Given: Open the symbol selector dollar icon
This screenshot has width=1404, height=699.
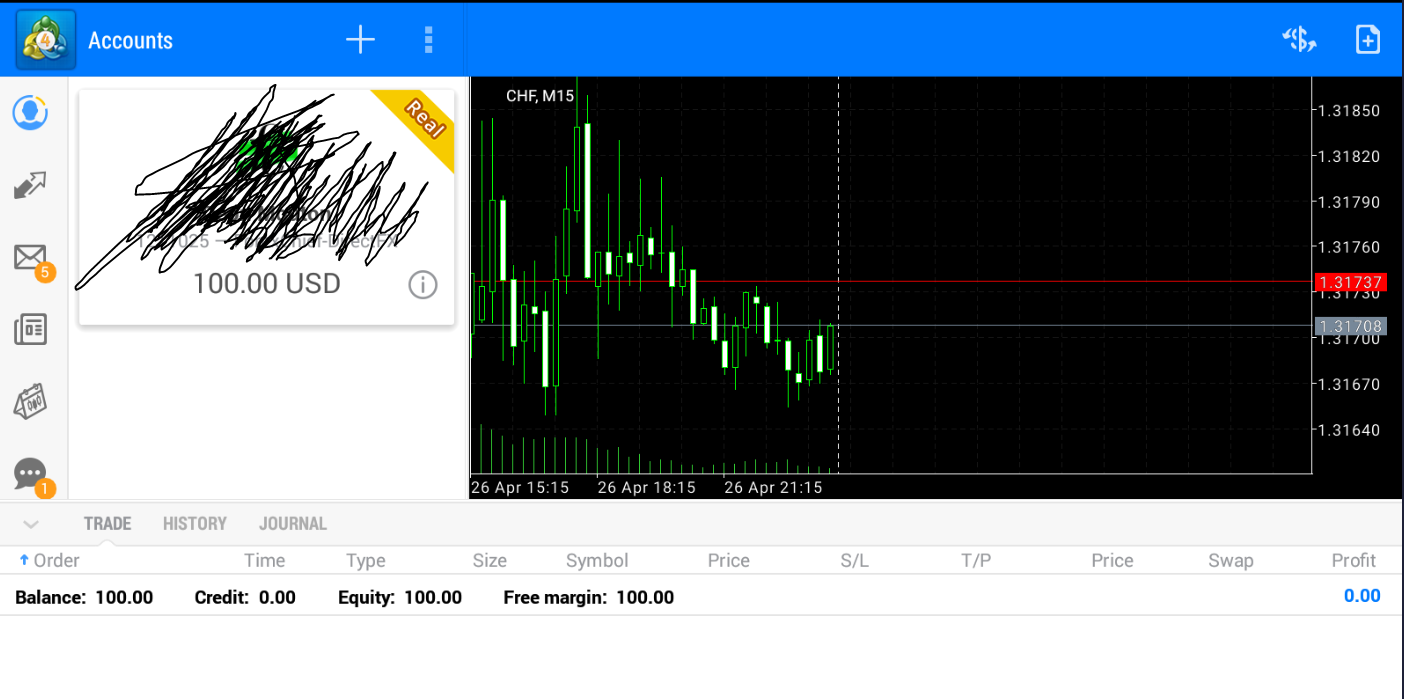Looking at the screenshot, I should (1299, 40).
